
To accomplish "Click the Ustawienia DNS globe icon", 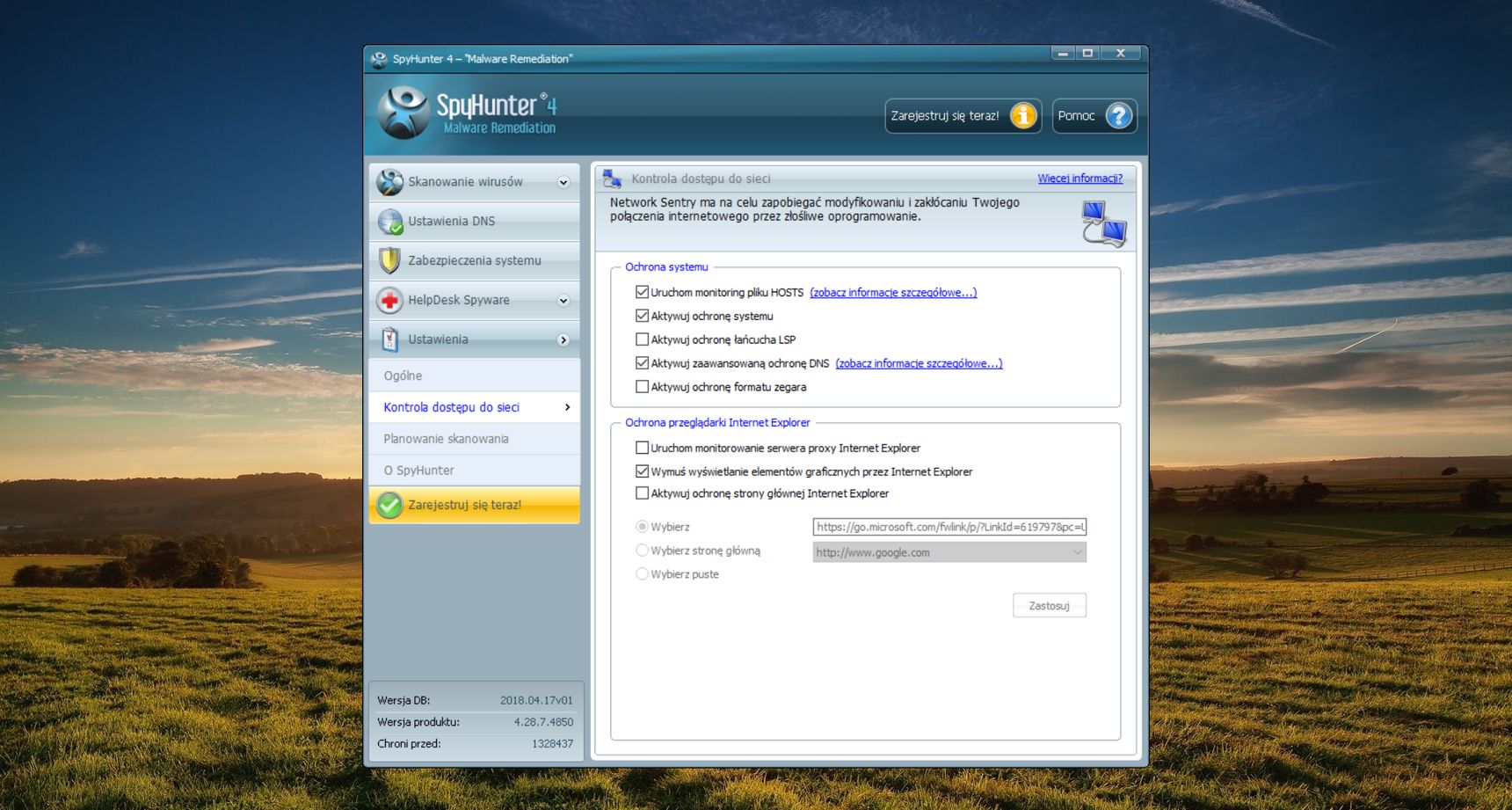I will click(x=389, y=222).
